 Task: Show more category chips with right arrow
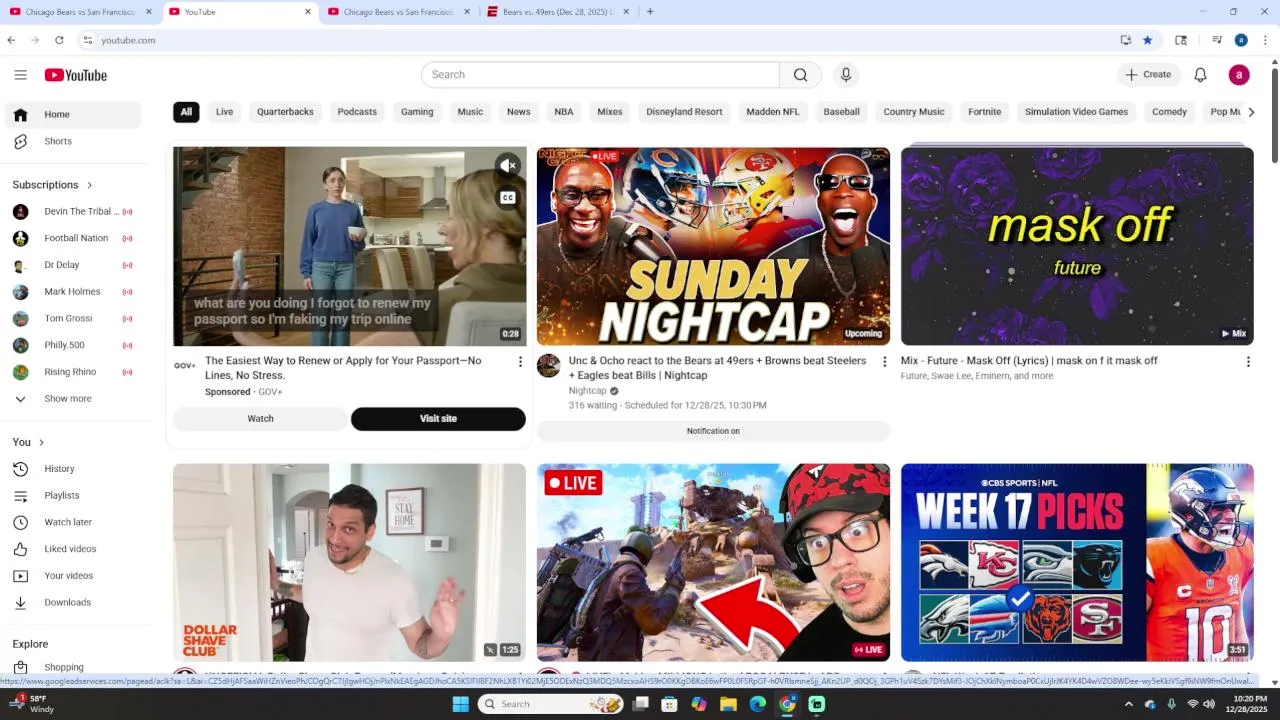pos(1250,112)
